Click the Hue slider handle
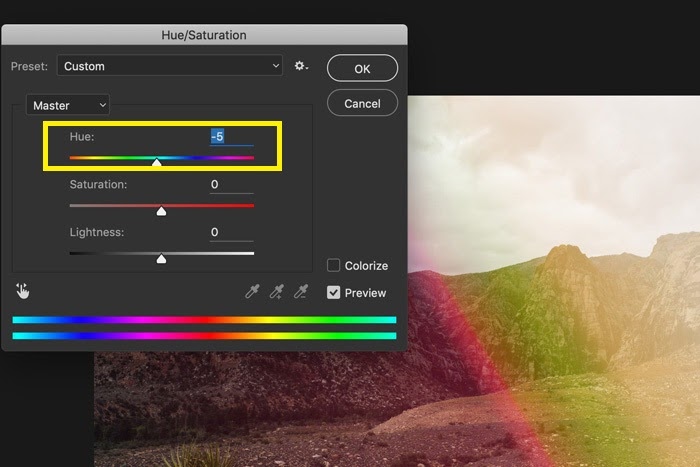The height and width of the screenshot is (467, 700). click(156, 162)
